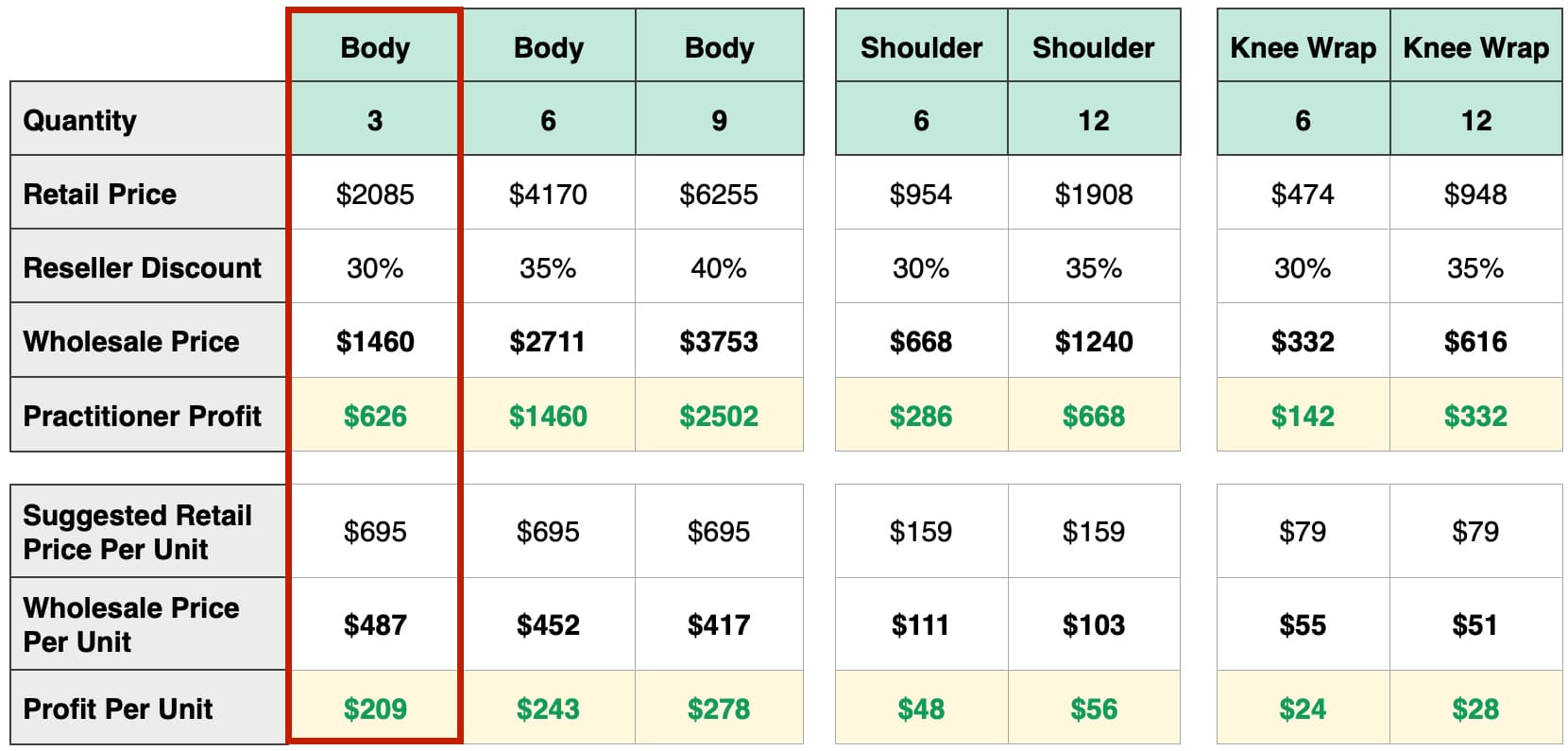Select the $1908 Shoulder retail price cell
Screen dimensions: 1568x751
tap(1094, 194)
